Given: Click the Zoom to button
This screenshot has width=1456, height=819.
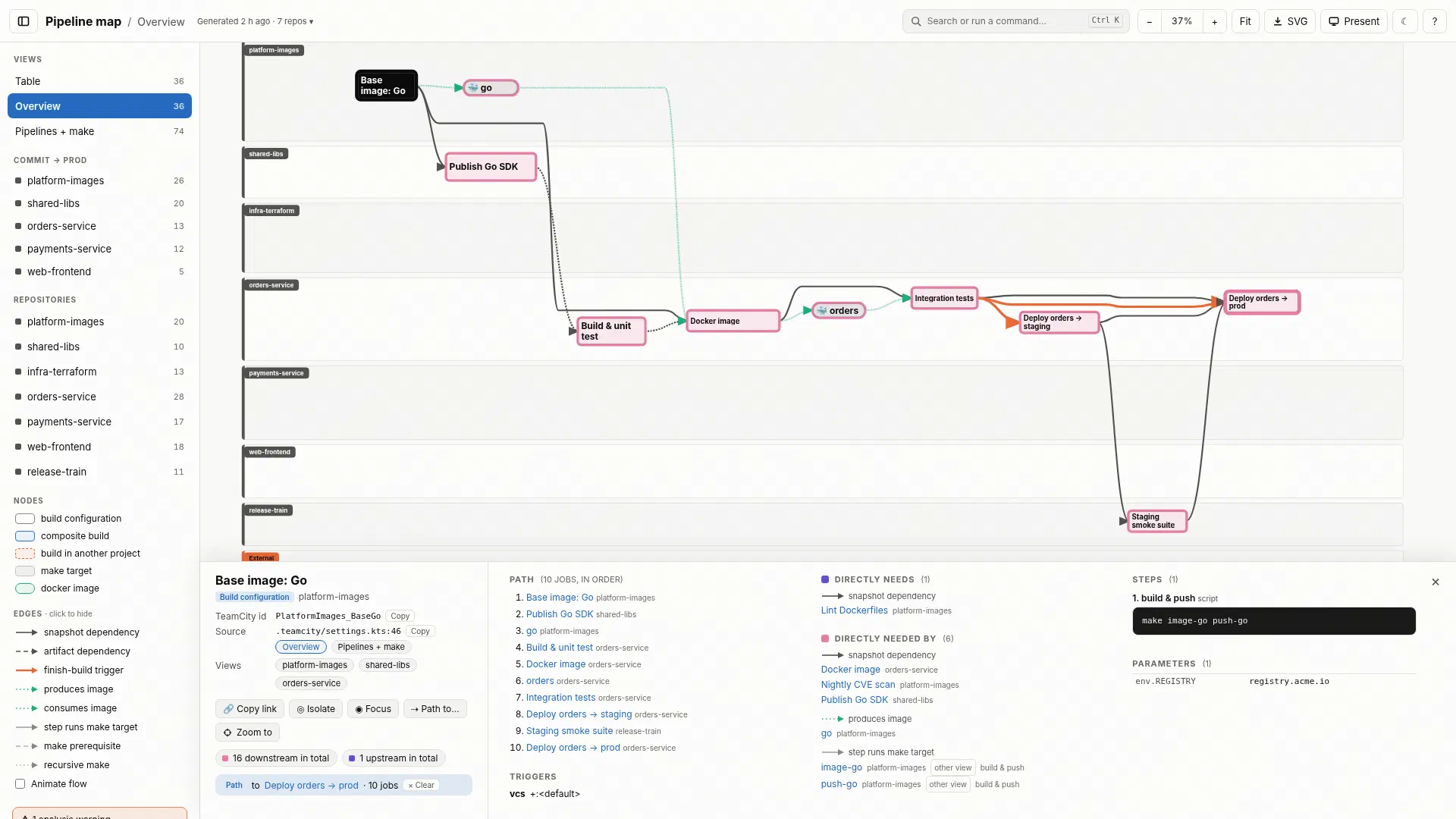Looking at the screenshot, I should pos(248,733).
